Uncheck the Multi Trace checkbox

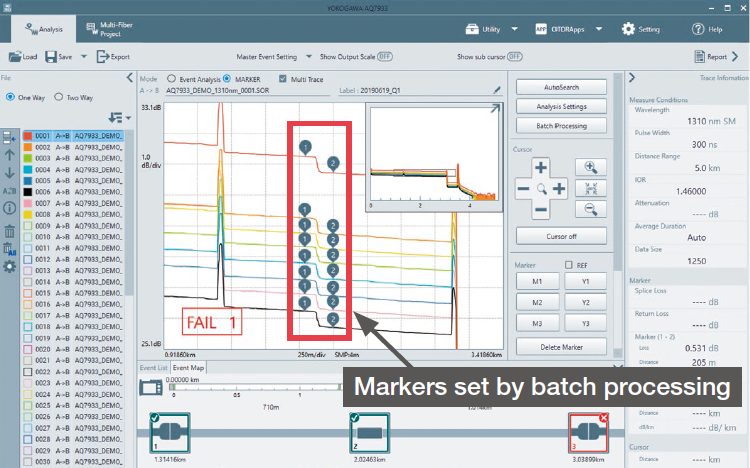(282, 78)
